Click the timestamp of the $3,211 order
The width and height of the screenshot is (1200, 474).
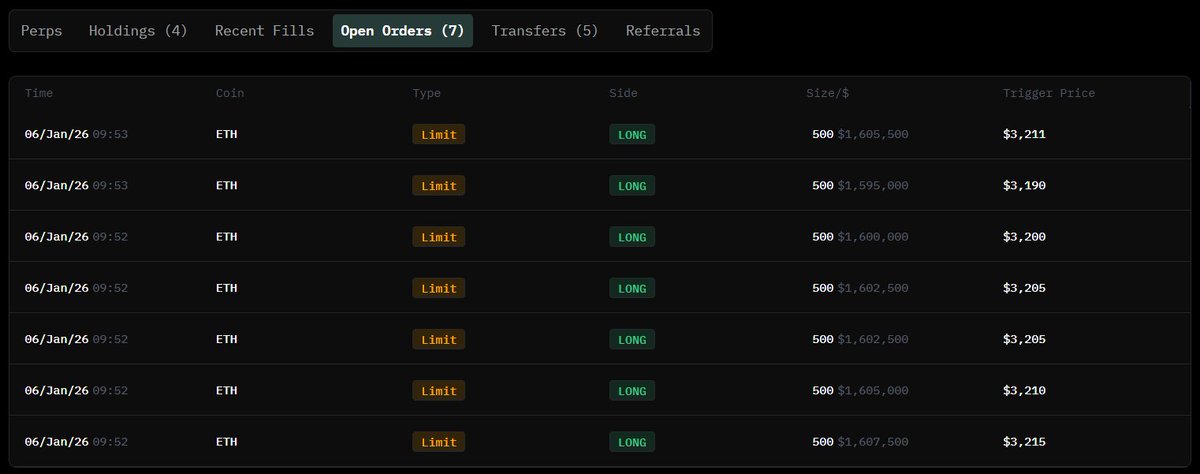pyautogui.click(x=76, y=134)
